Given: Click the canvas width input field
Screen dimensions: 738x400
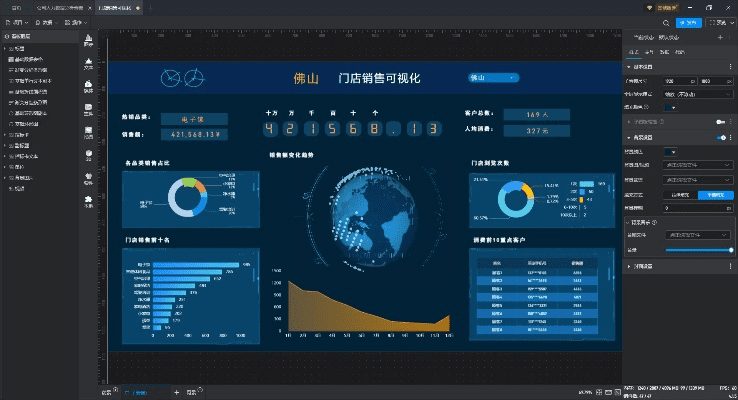Looking at the screenshot, I should click(x=680, y=81).
